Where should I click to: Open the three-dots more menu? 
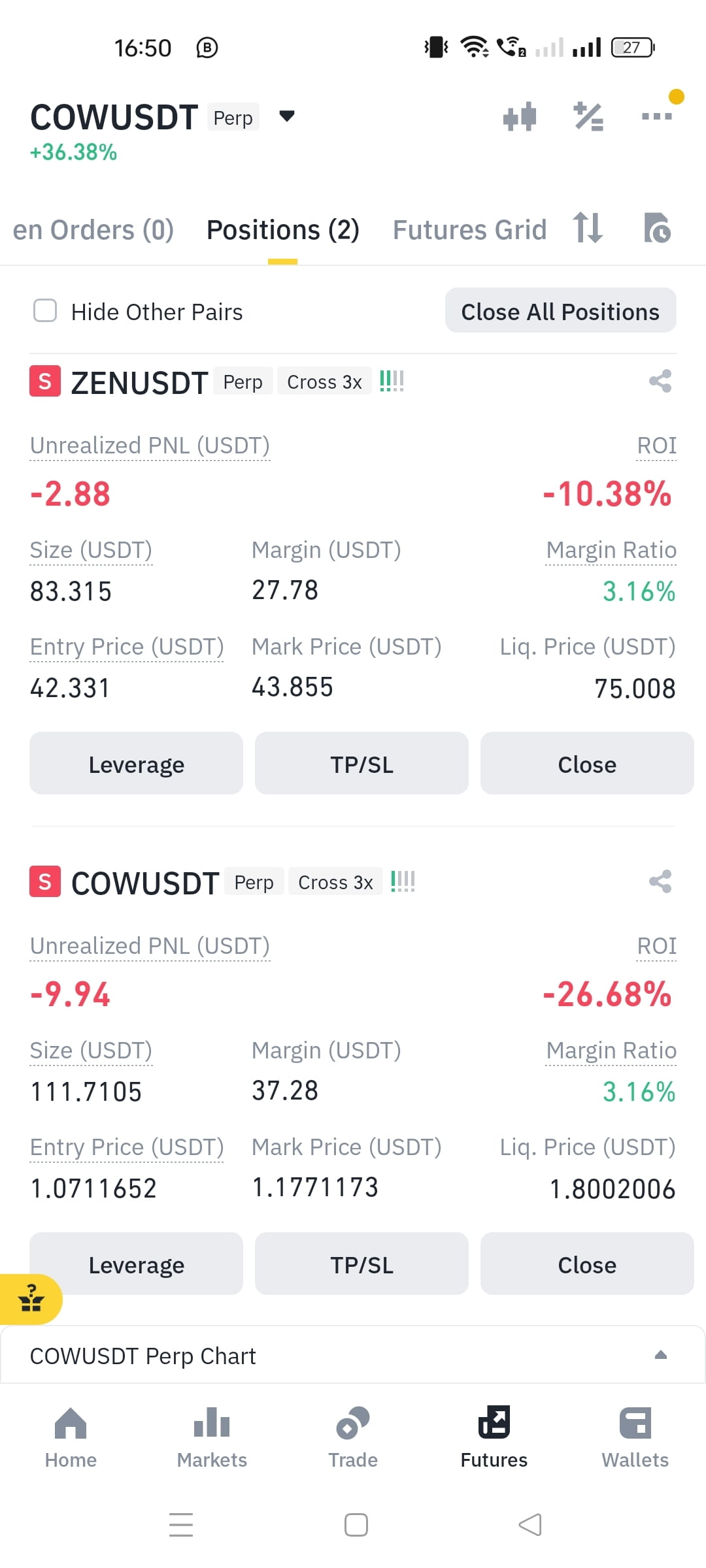(657, 116)
